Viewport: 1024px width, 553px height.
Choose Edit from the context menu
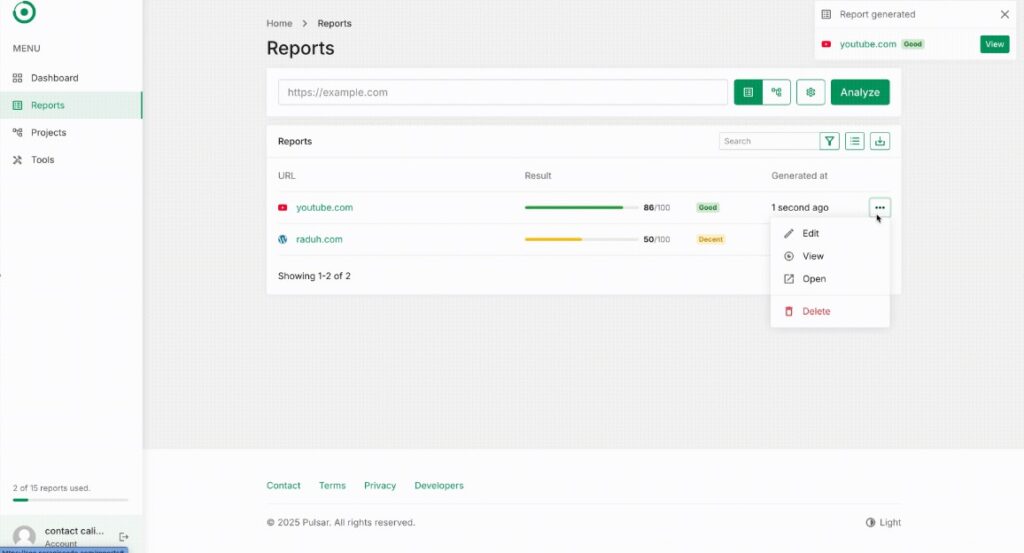(810, 233)
